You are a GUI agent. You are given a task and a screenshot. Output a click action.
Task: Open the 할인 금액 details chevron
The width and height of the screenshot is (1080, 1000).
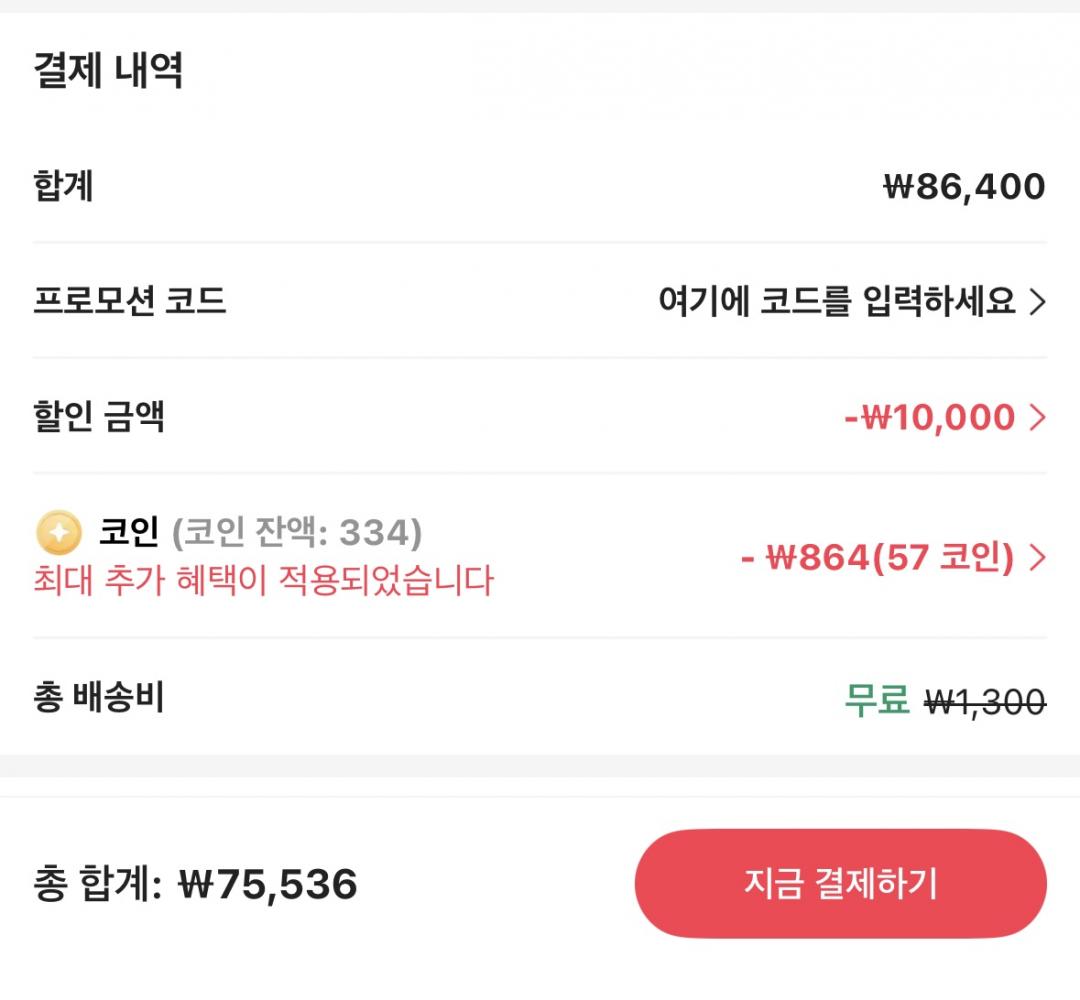pyautogui.click(x=1038, y=417)
